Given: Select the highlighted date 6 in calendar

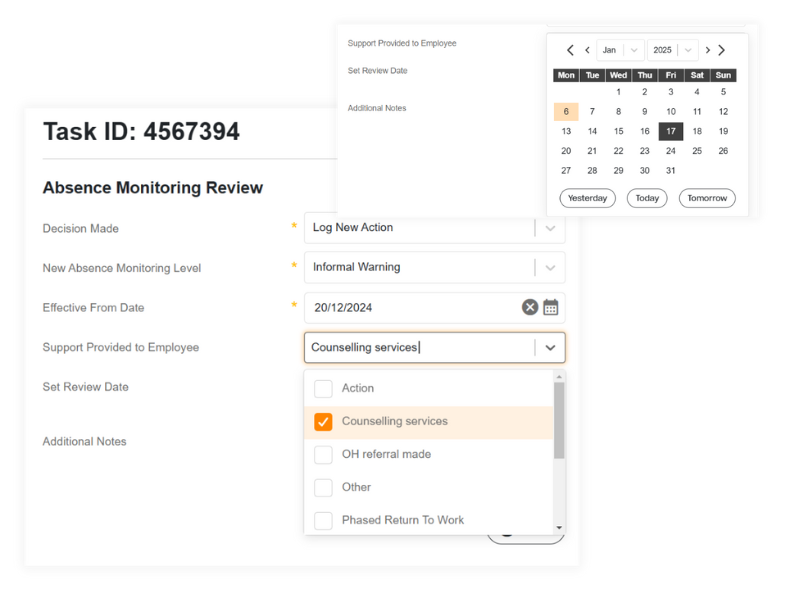Looking at the screenshot, I should point(566,112).
